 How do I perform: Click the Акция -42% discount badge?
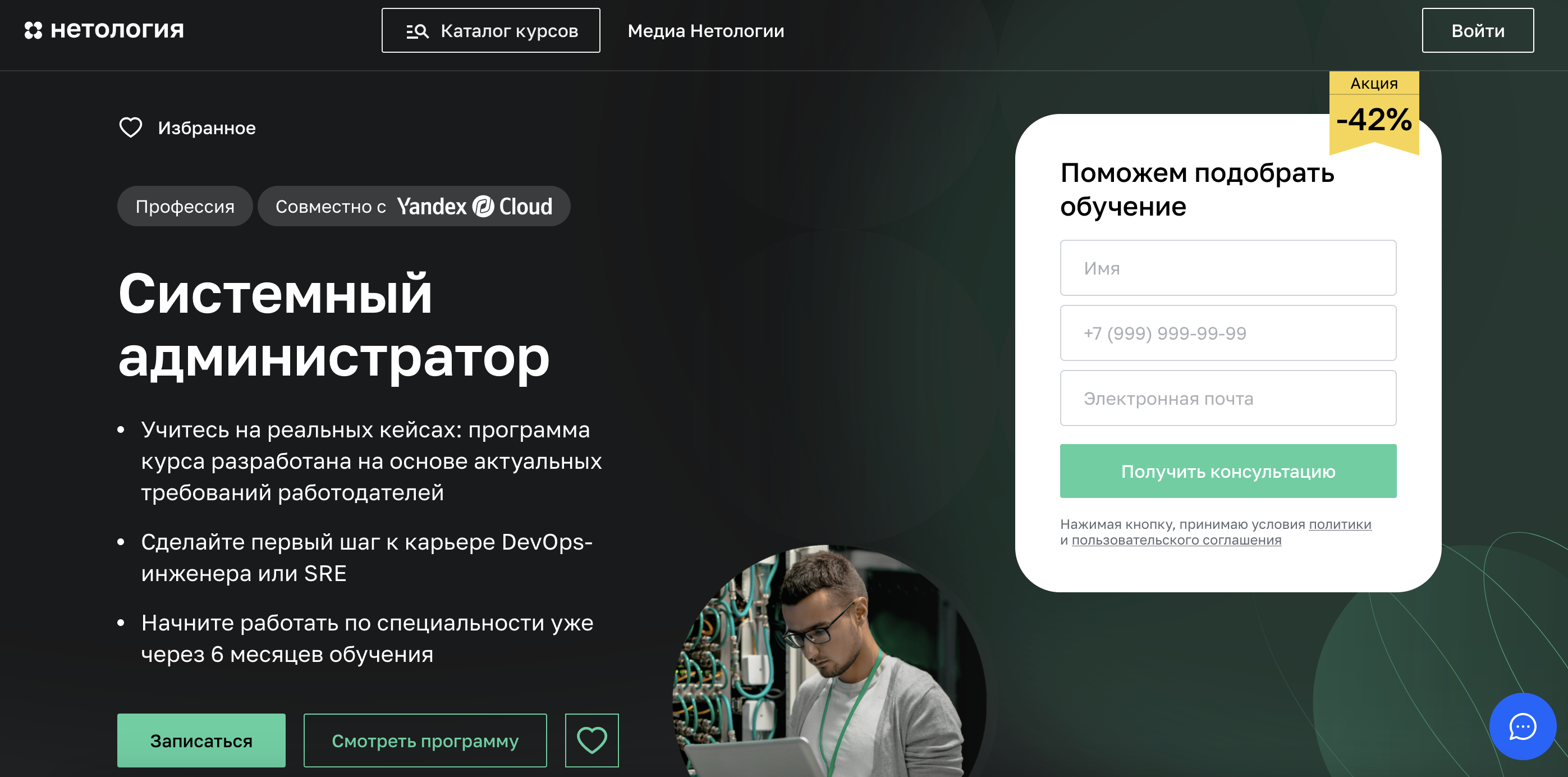tap(1374, 112)
